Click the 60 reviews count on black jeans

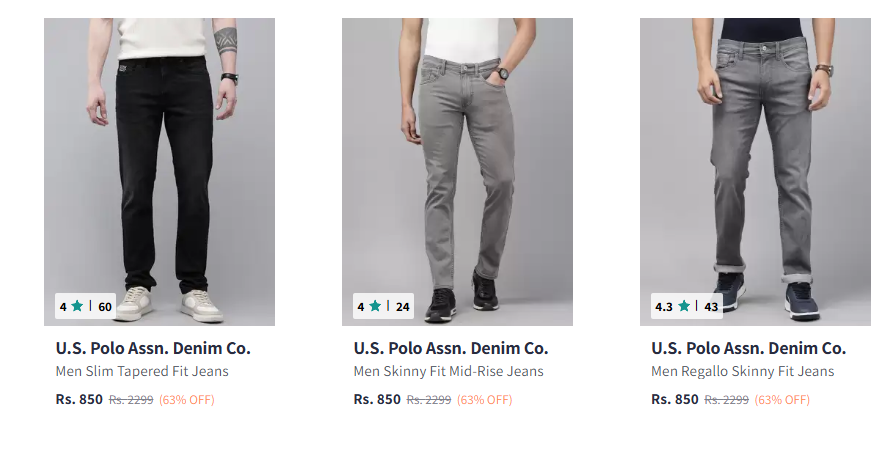pyautogui.click(x=105, y=307)
